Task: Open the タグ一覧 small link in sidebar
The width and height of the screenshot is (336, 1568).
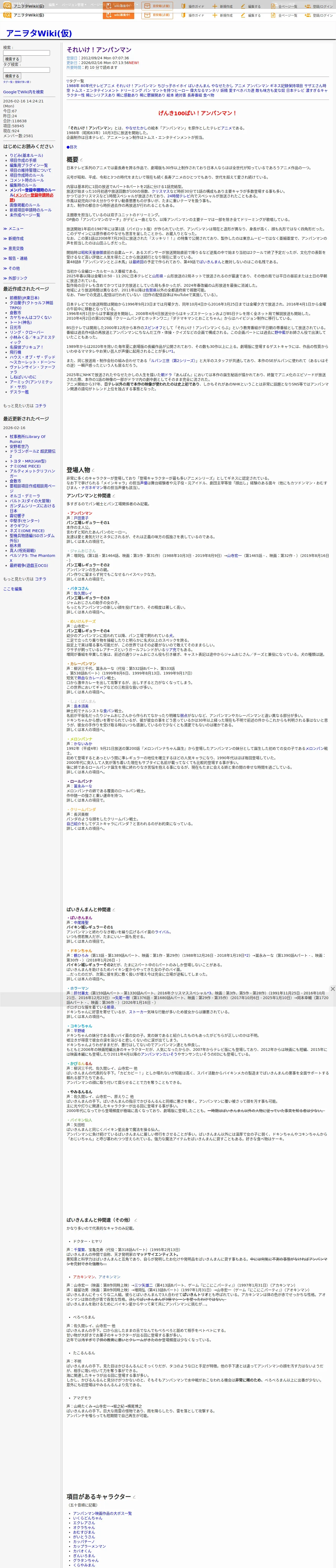Action: (x=7, y=82)
